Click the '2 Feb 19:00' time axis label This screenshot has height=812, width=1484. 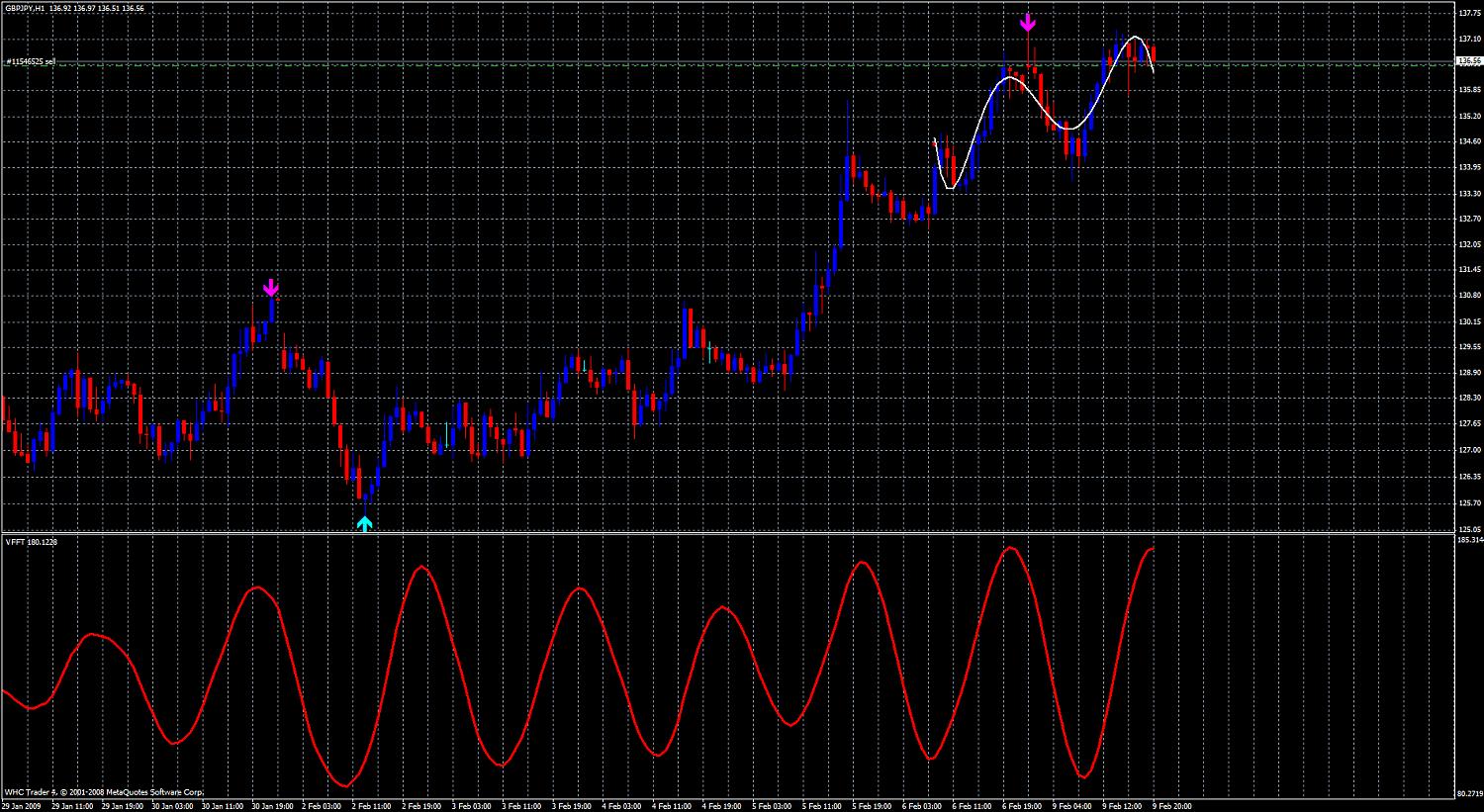point(422,806)
